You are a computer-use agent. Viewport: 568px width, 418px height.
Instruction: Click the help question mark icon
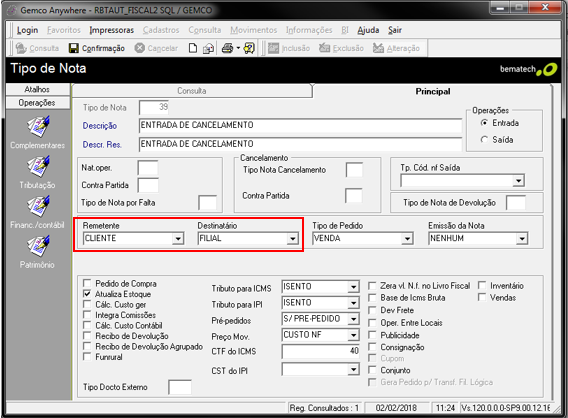pos(249,48)
